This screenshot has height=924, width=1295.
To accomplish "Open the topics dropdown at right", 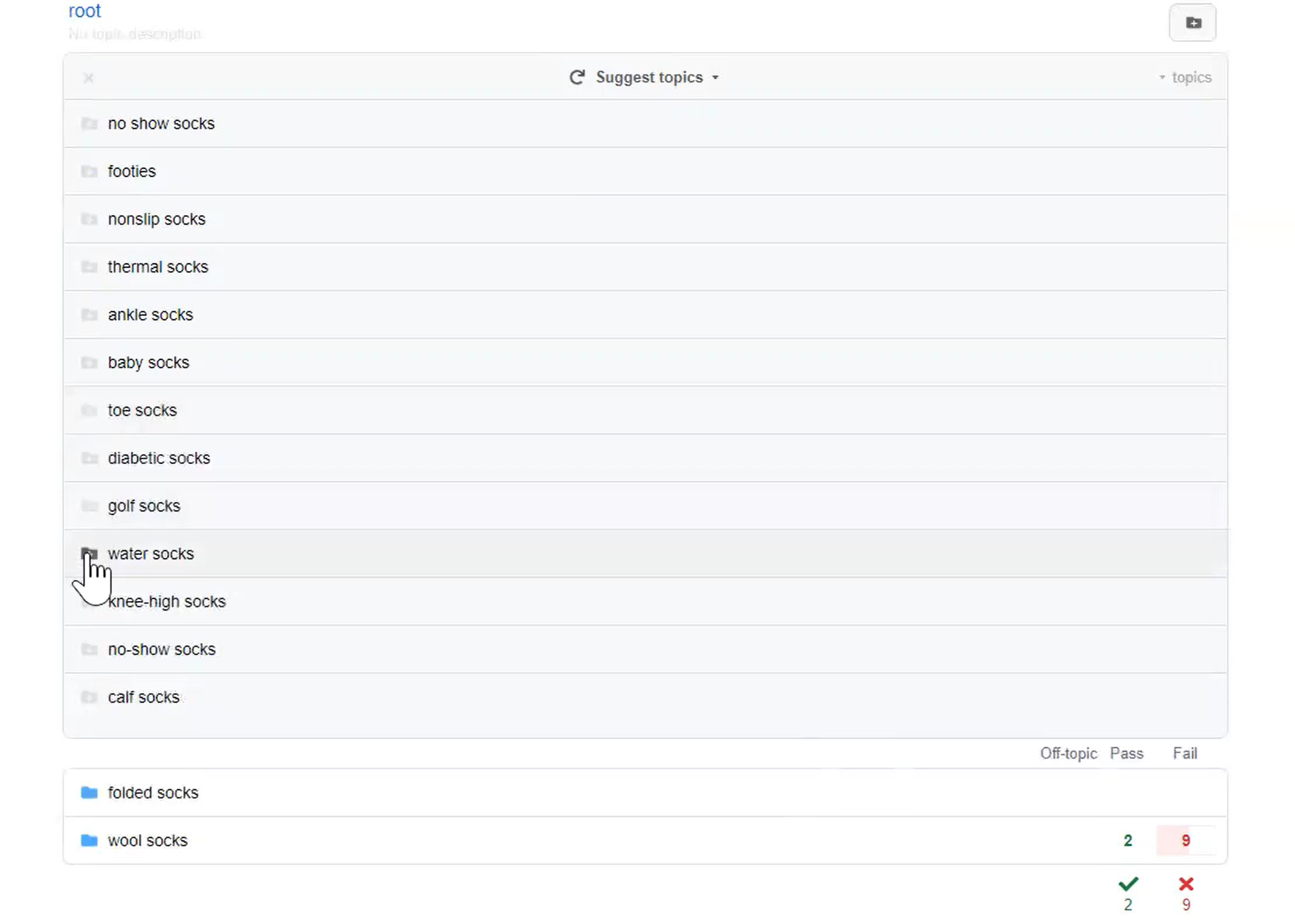I will point(1186,78).
